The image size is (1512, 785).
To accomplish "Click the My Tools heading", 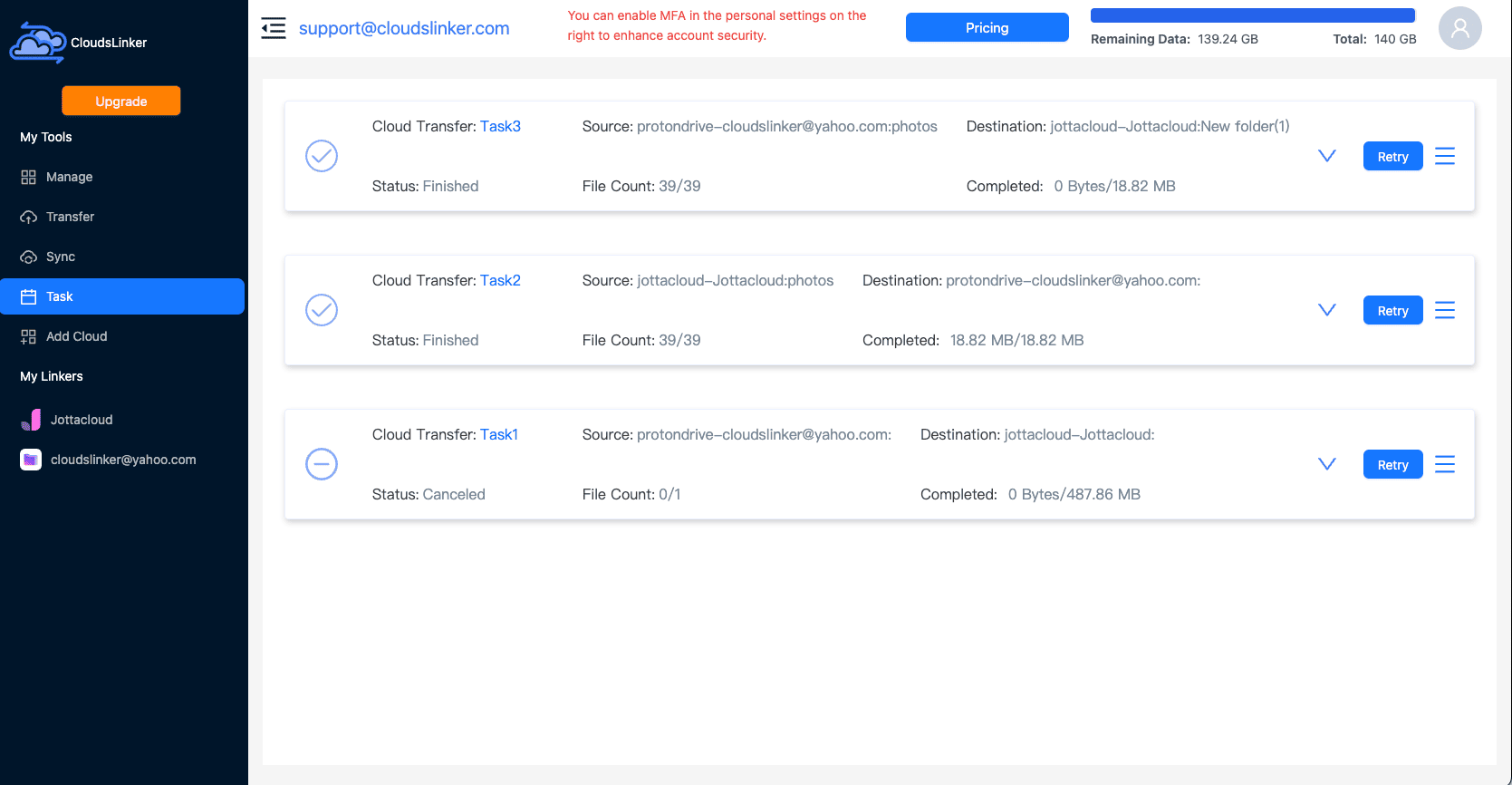I will 46,137.
